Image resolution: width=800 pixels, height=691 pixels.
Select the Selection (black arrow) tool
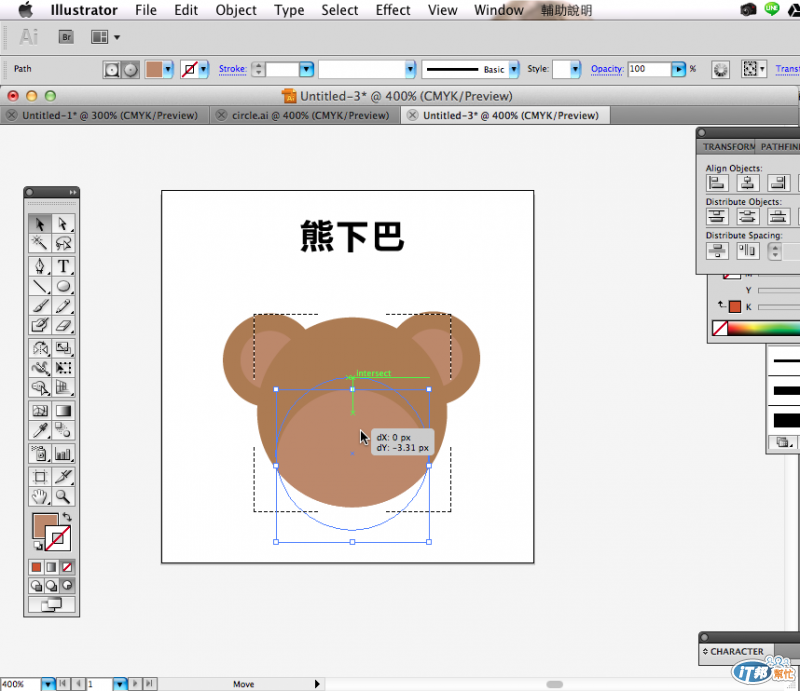(40, 224)
